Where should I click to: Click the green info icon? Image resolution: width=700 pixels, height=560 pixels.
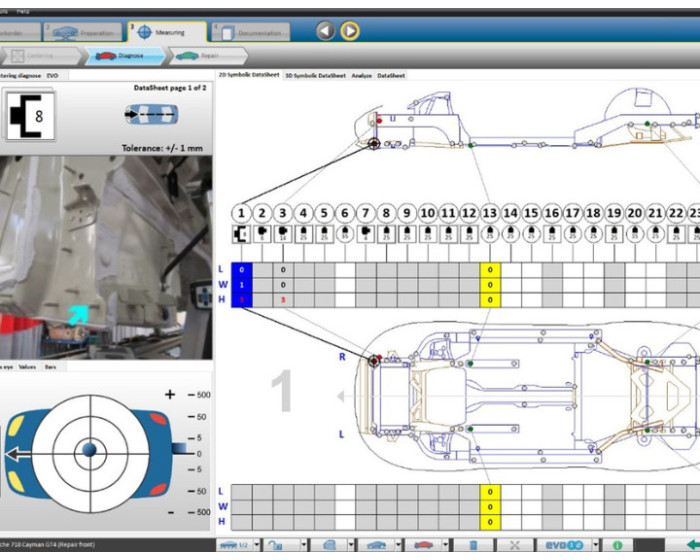(x=617, y=545)
